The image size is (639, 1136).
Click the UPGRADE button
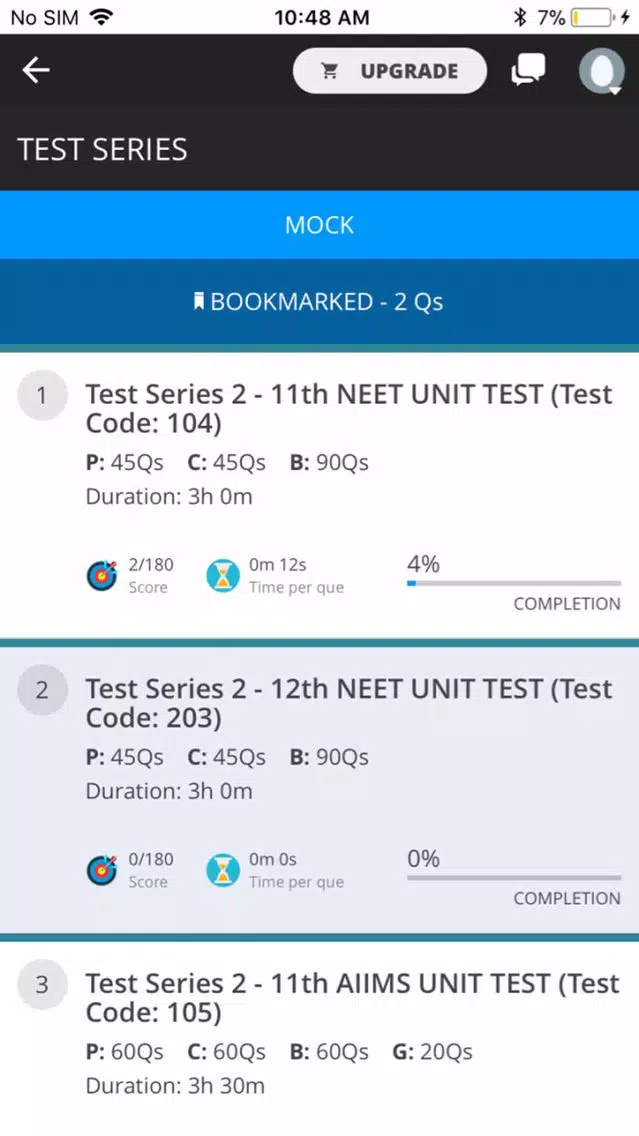pyautogui.click(x=390, y=71)
